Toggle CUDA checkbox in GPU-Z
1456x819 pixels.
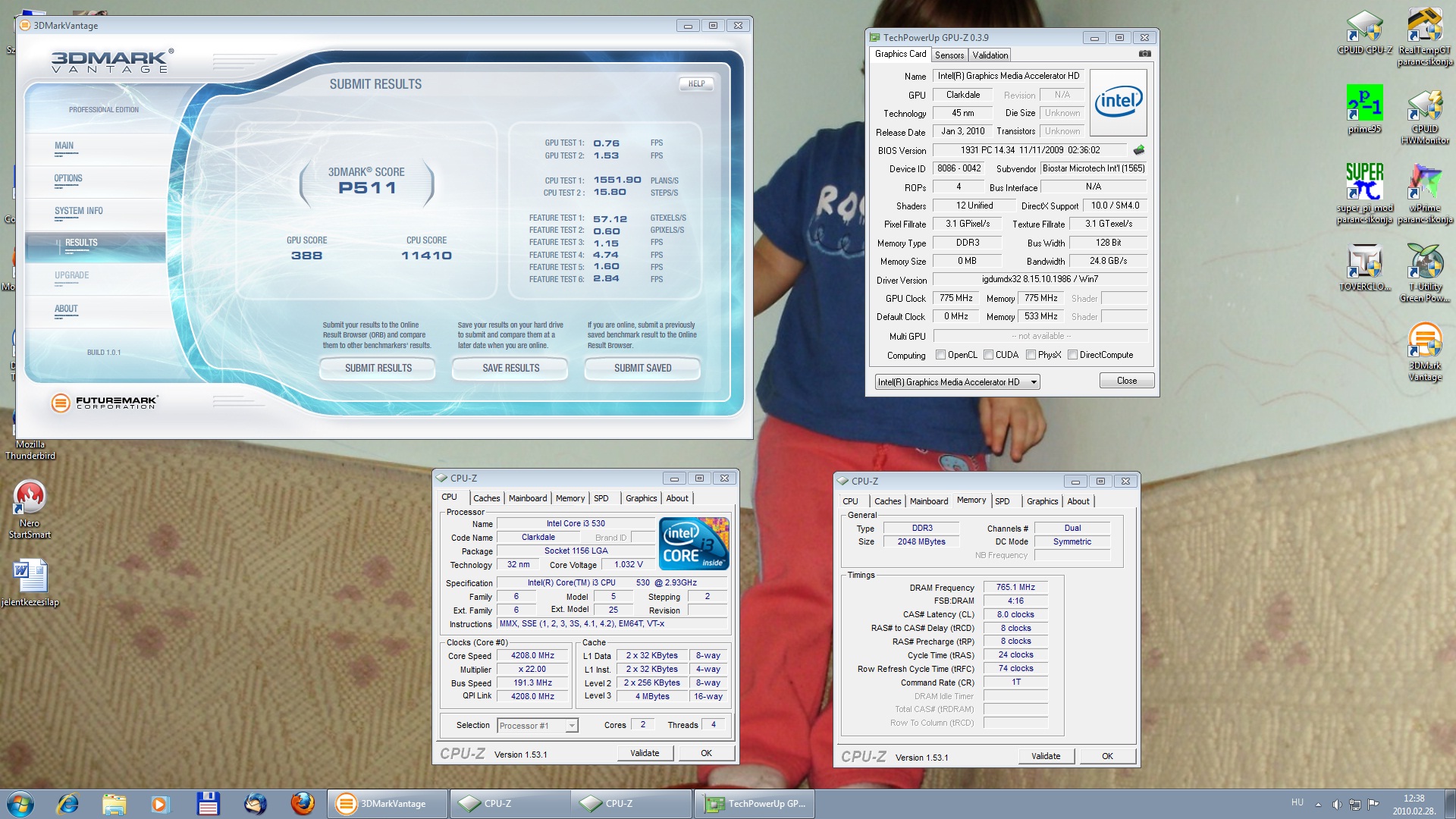(x=988, y=355)
